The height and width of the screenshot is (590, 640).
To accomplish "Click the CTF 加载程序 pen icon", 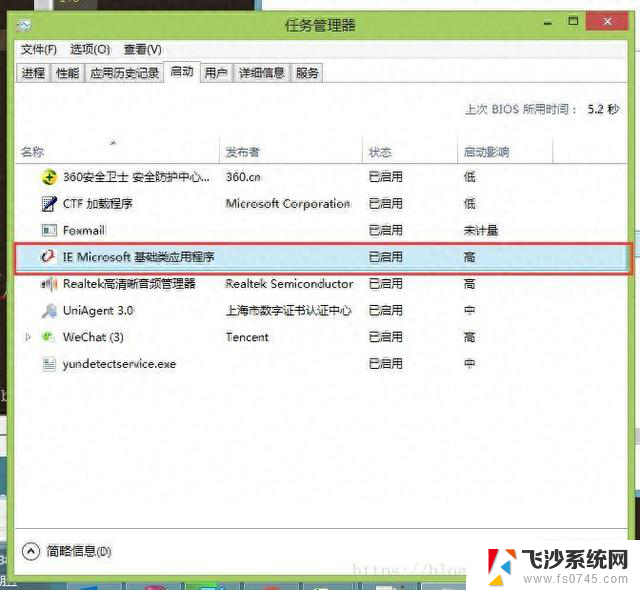I will (x=49, y=204).
